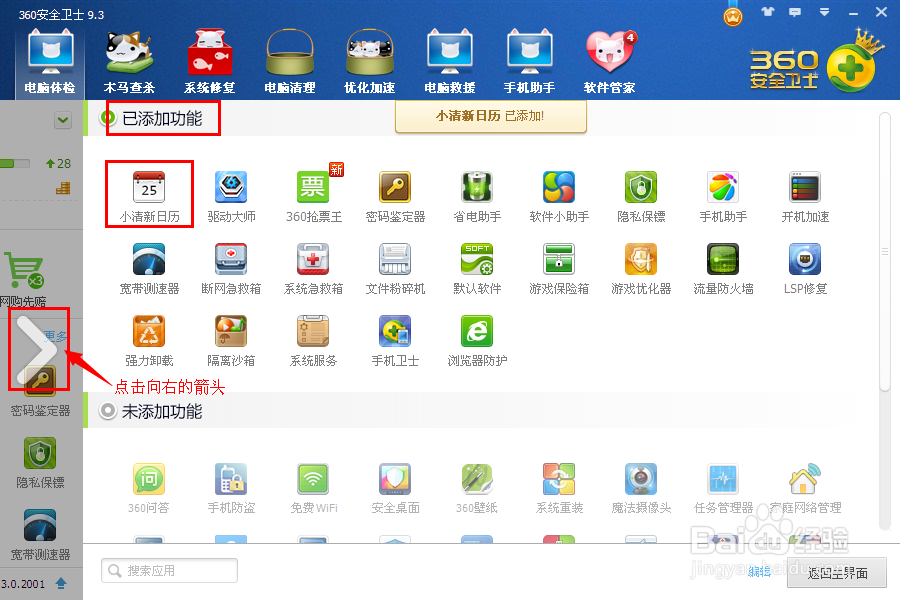Open 手机卫士 icon
900x600 pixels.
[x=395, y=340]
